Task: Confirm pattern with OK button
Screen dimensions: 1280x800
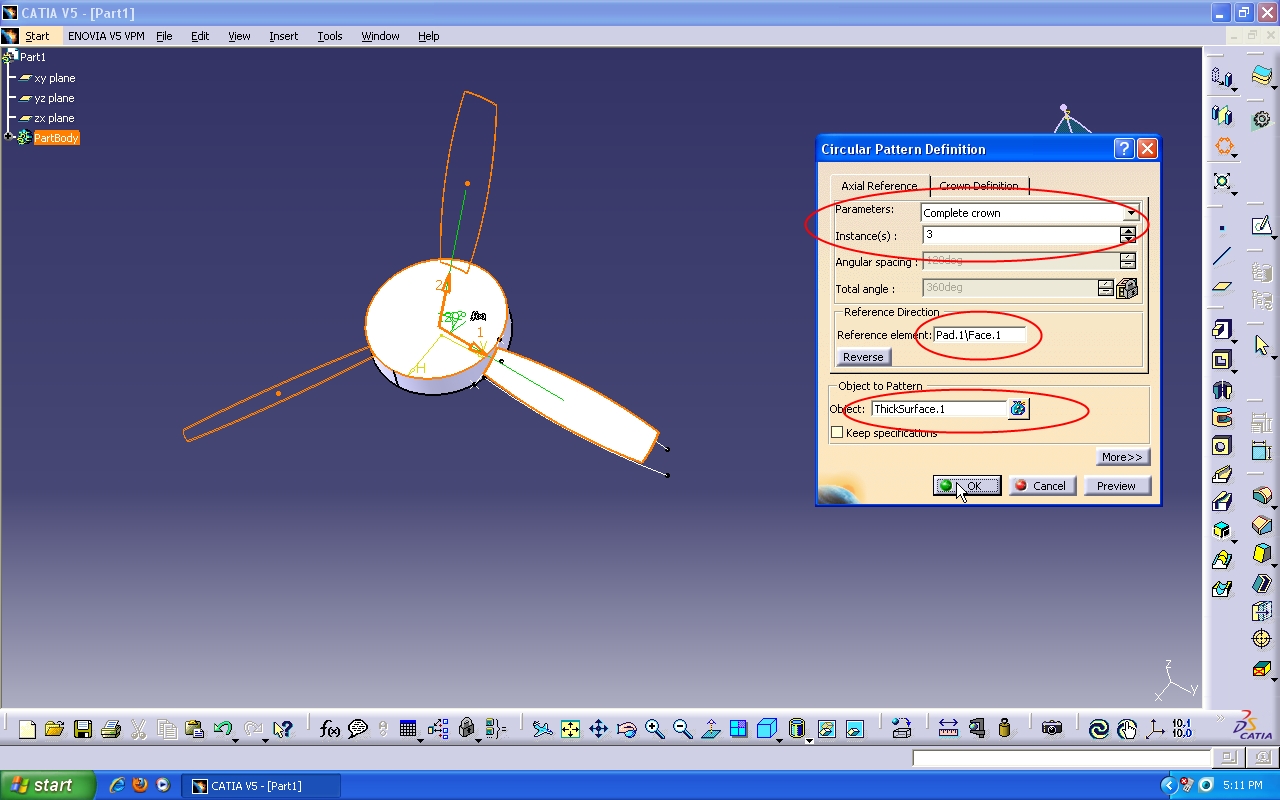Action: pos(967,486)
